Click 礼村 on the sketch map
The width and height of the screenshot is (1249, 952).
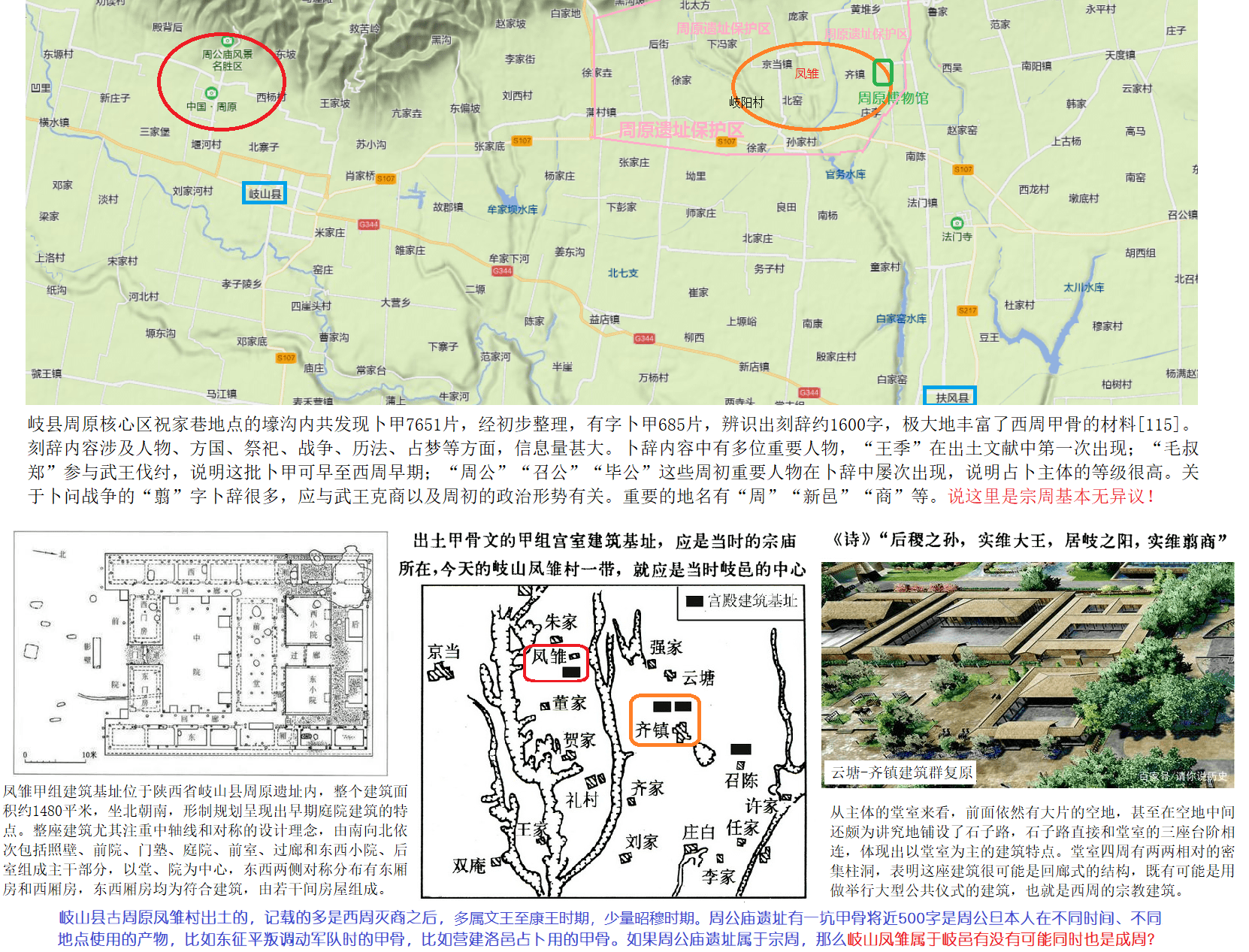coord(582,799)
